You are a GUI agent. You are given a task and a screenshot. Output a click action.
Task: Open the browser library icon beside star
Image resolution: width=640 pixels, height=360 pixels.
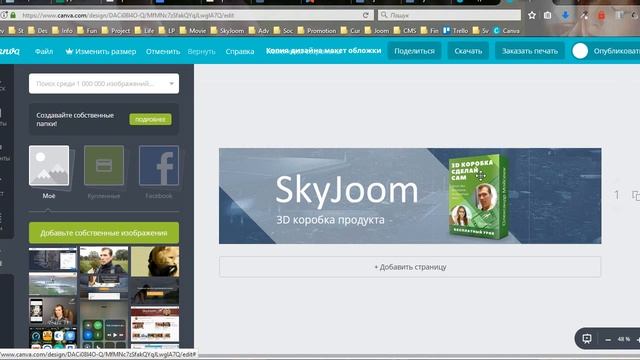(547, 16)
